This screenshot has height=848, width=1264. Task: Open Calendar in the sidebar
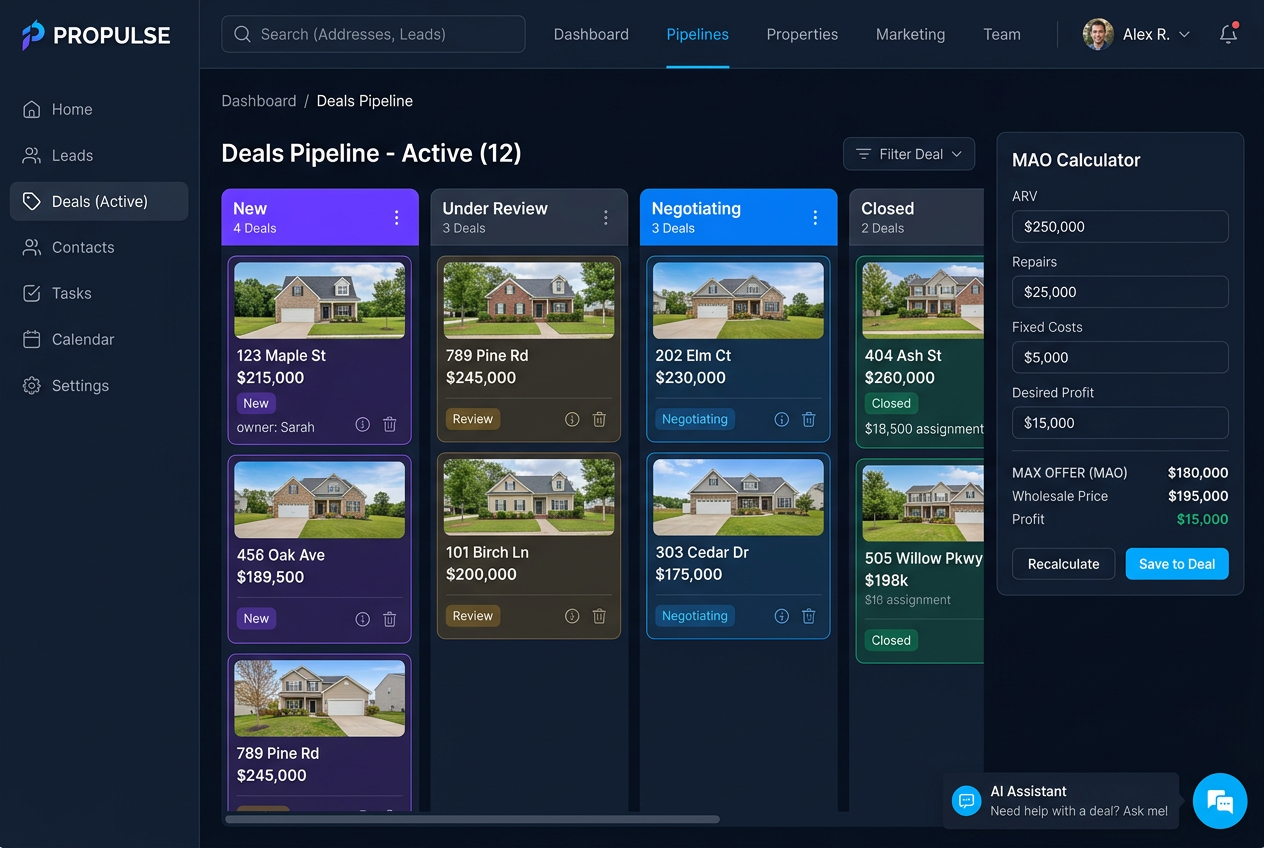(98, 339)
